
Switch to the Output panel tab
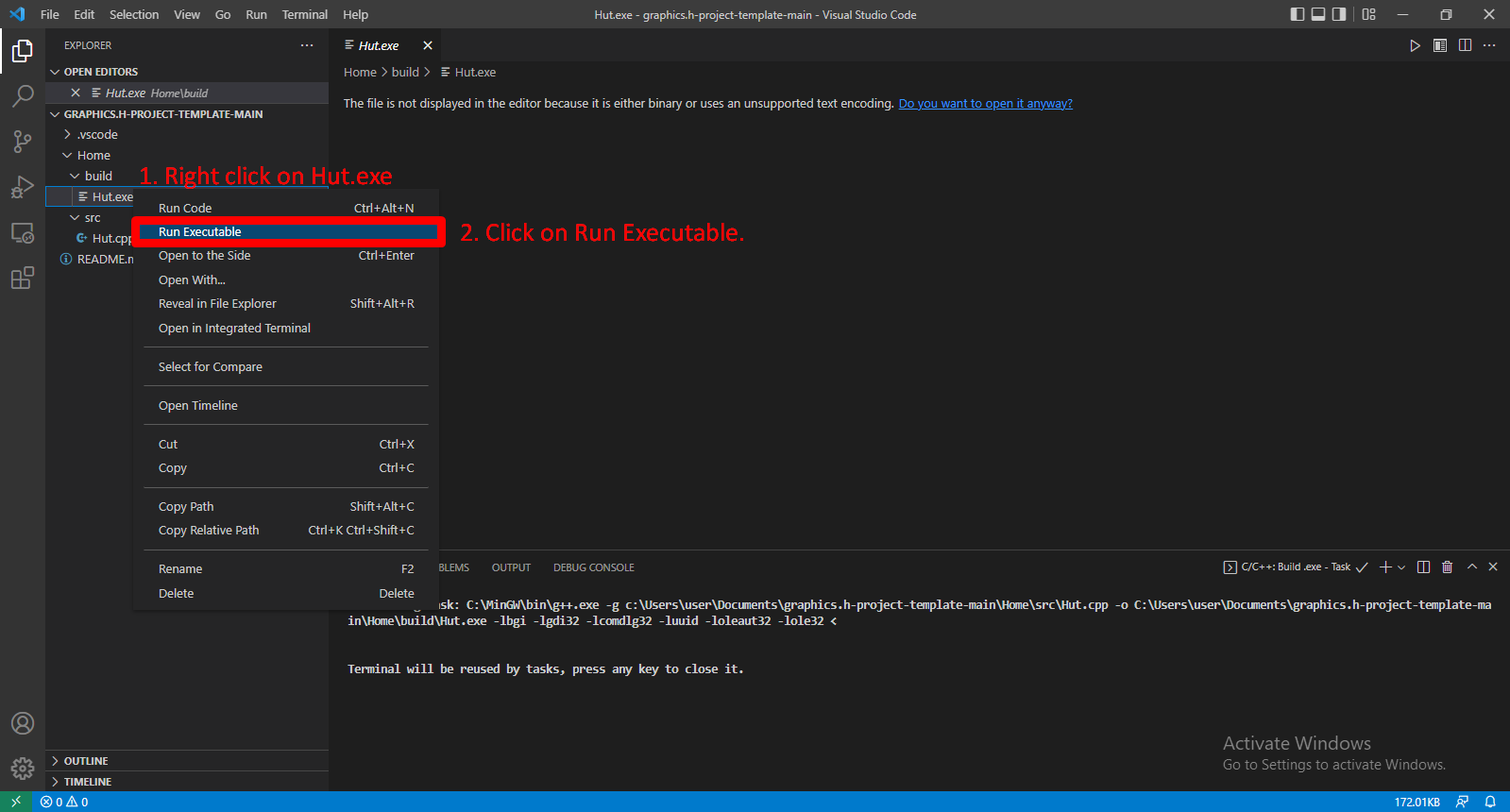(511, 567)
